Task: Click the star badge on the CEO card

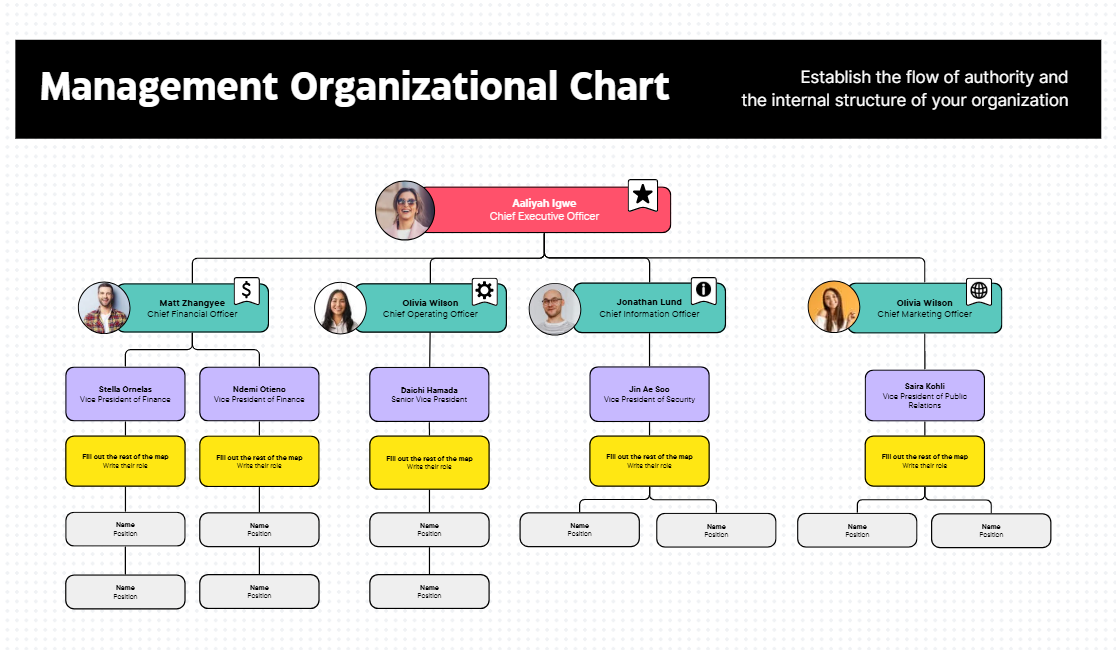Action: [643, 195]
